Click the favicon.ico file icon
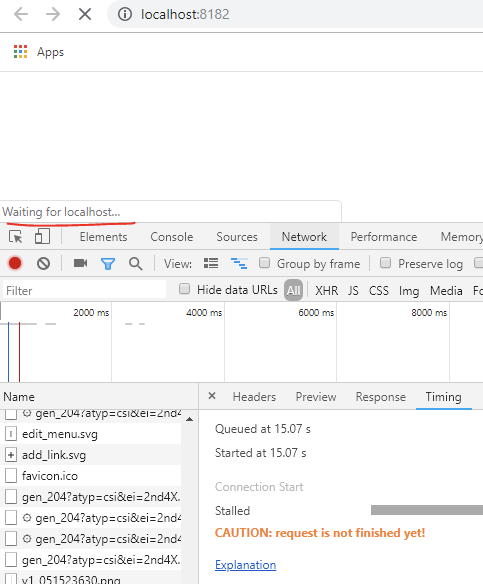Viewport: 483px width, 584px height. [x=11, y=476]
